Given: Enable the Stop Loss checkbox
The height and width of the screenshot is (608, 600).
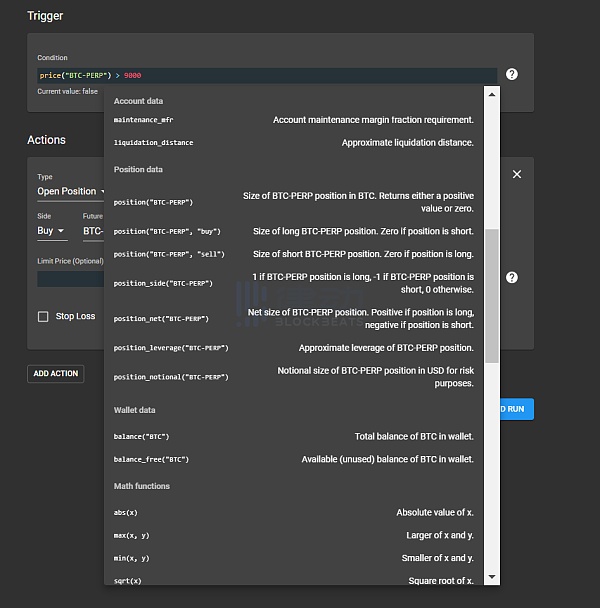Looking at the screenshot, I should [43, 317].
